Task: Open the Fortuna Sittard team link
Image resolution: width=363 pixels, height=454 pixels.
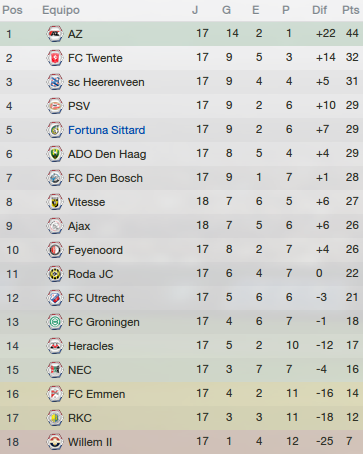Action: [107, 130]
